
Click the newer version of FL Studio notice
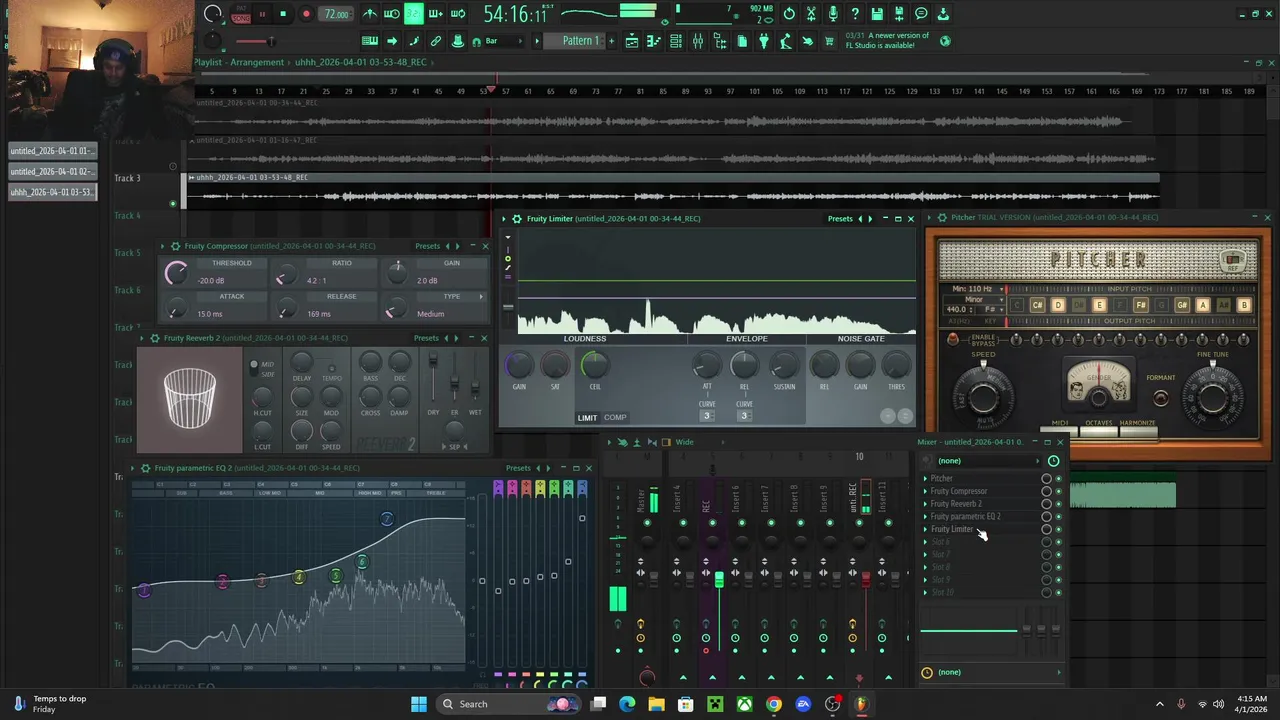[x=887, y=41]
